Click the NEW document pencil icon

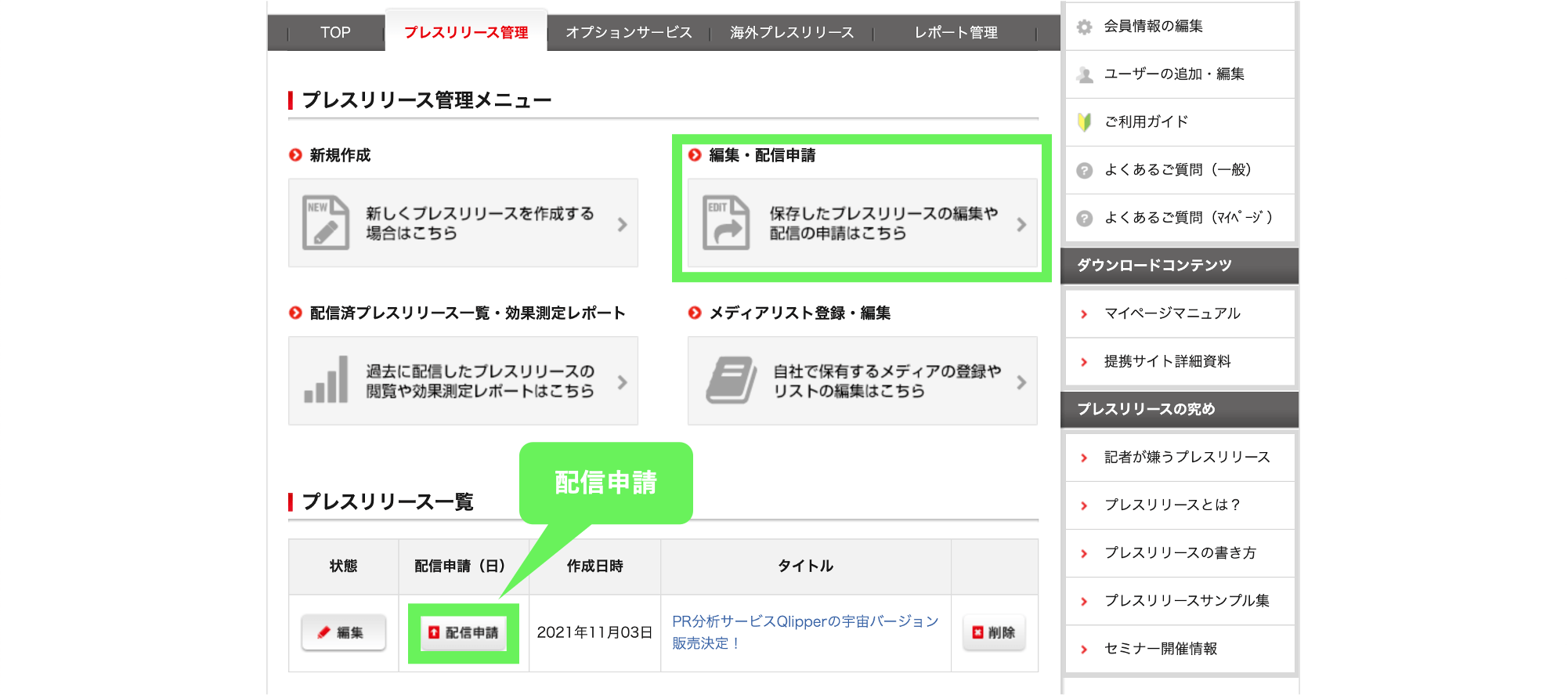pyautogui.click(x=325, y=223)
